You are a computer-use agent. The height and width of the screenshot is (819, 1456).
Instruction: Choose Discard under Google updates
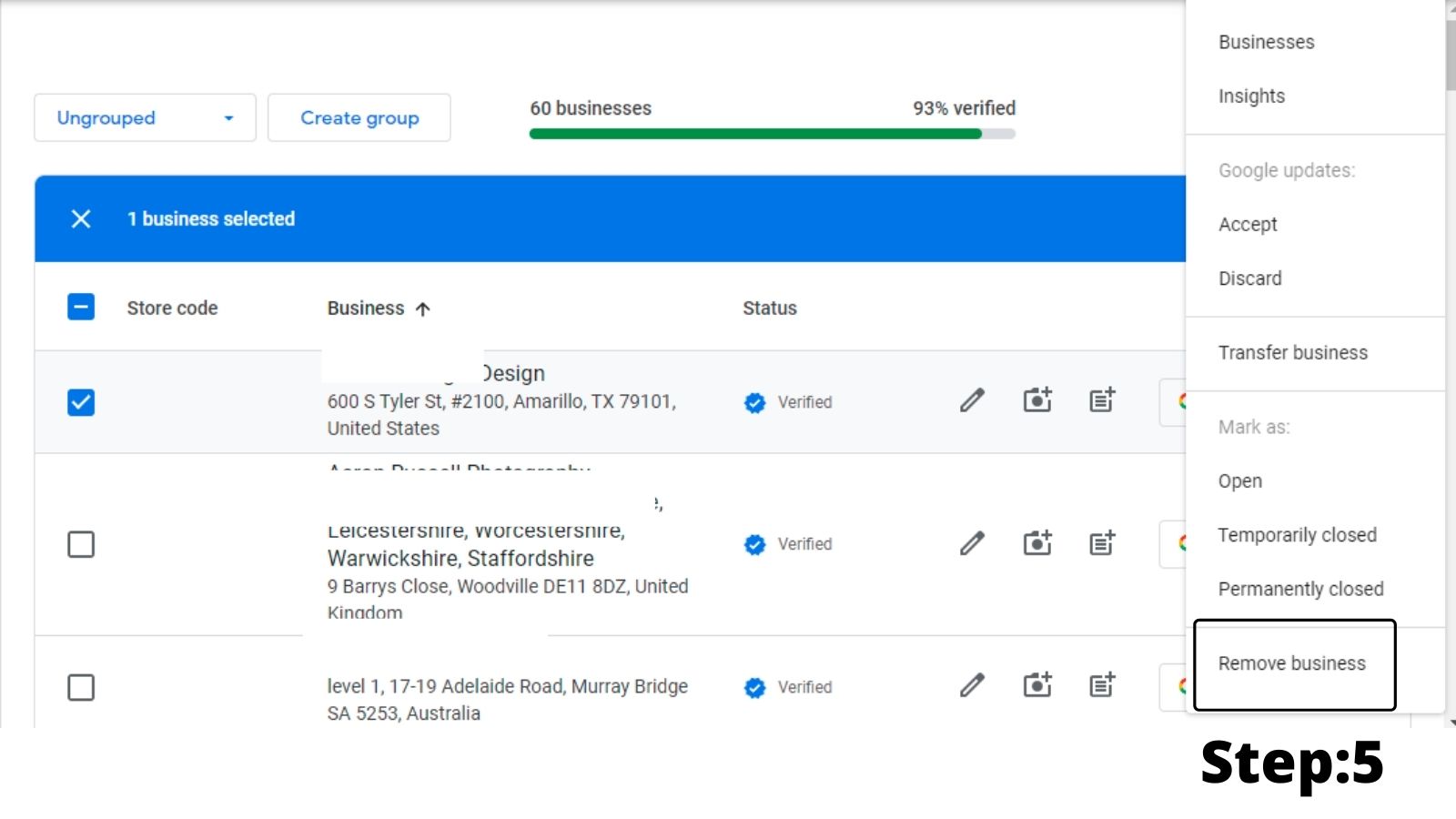pos(1249,278)
